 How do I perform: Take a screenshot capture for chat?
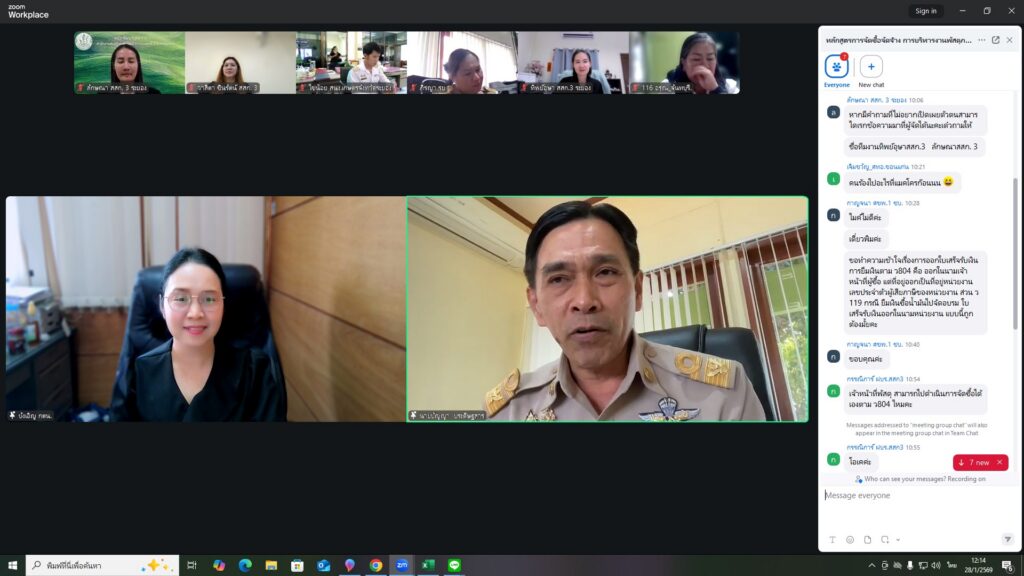(x=886, y=540)
